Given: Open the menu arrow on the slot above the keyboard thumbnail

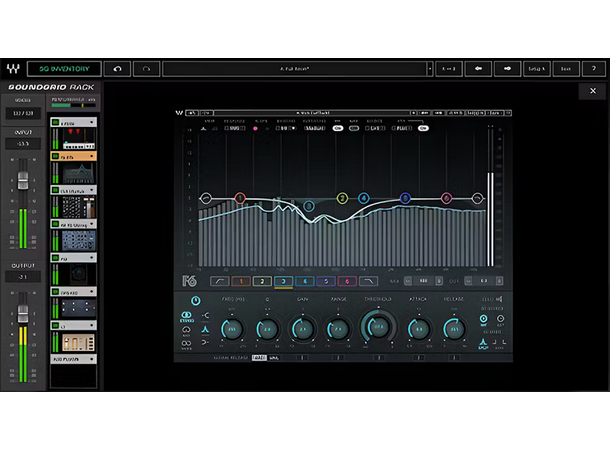Looking at the screenshot, I should pyautogui.click(x=92, y=123).
